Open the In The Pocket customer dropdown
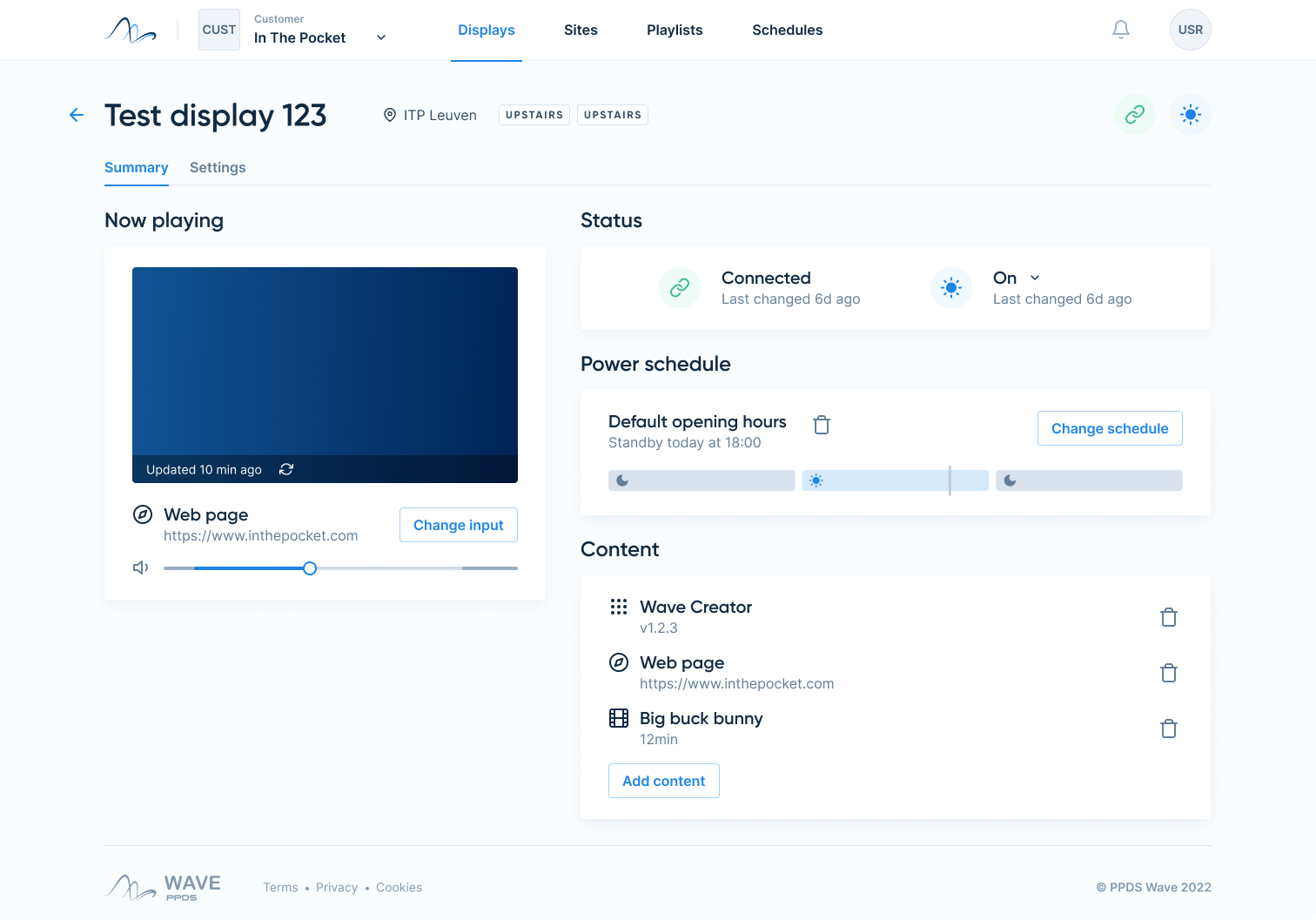The width and height of the screenshot is (1316, 920). point(380,37)
